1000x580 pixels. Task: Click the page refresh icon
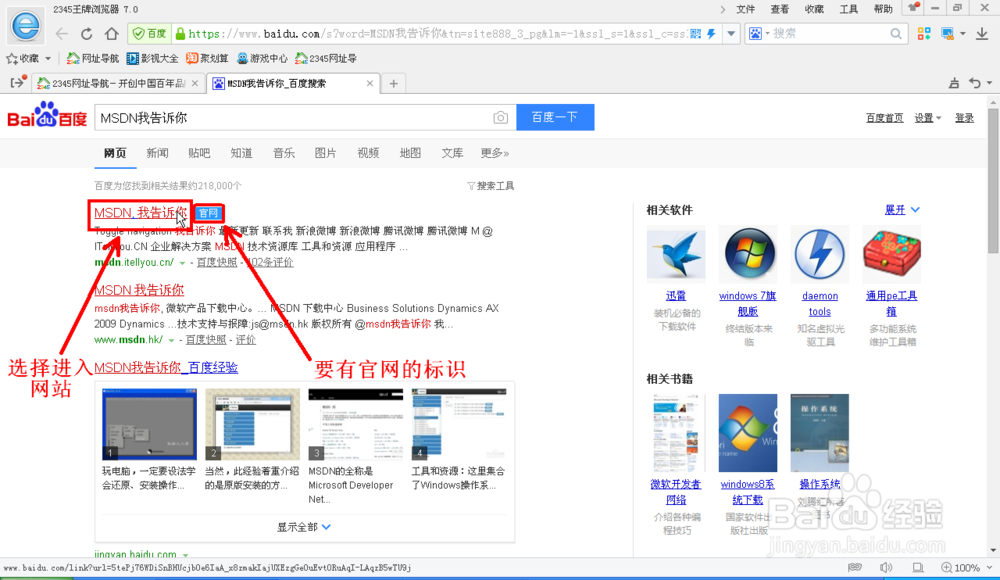[86, 33]
